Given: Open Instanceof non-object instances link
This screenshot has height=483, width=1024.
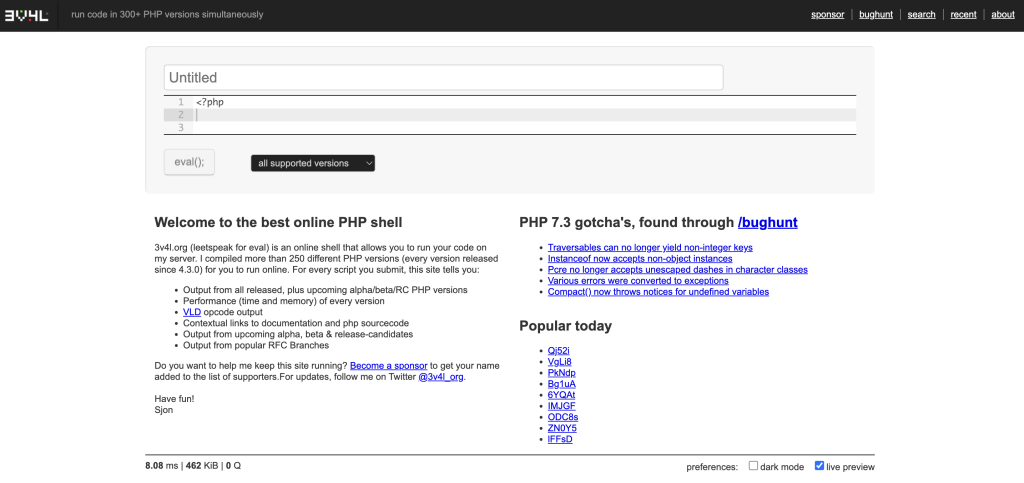Looking at the screenshot, I should (x=640, y=258).
